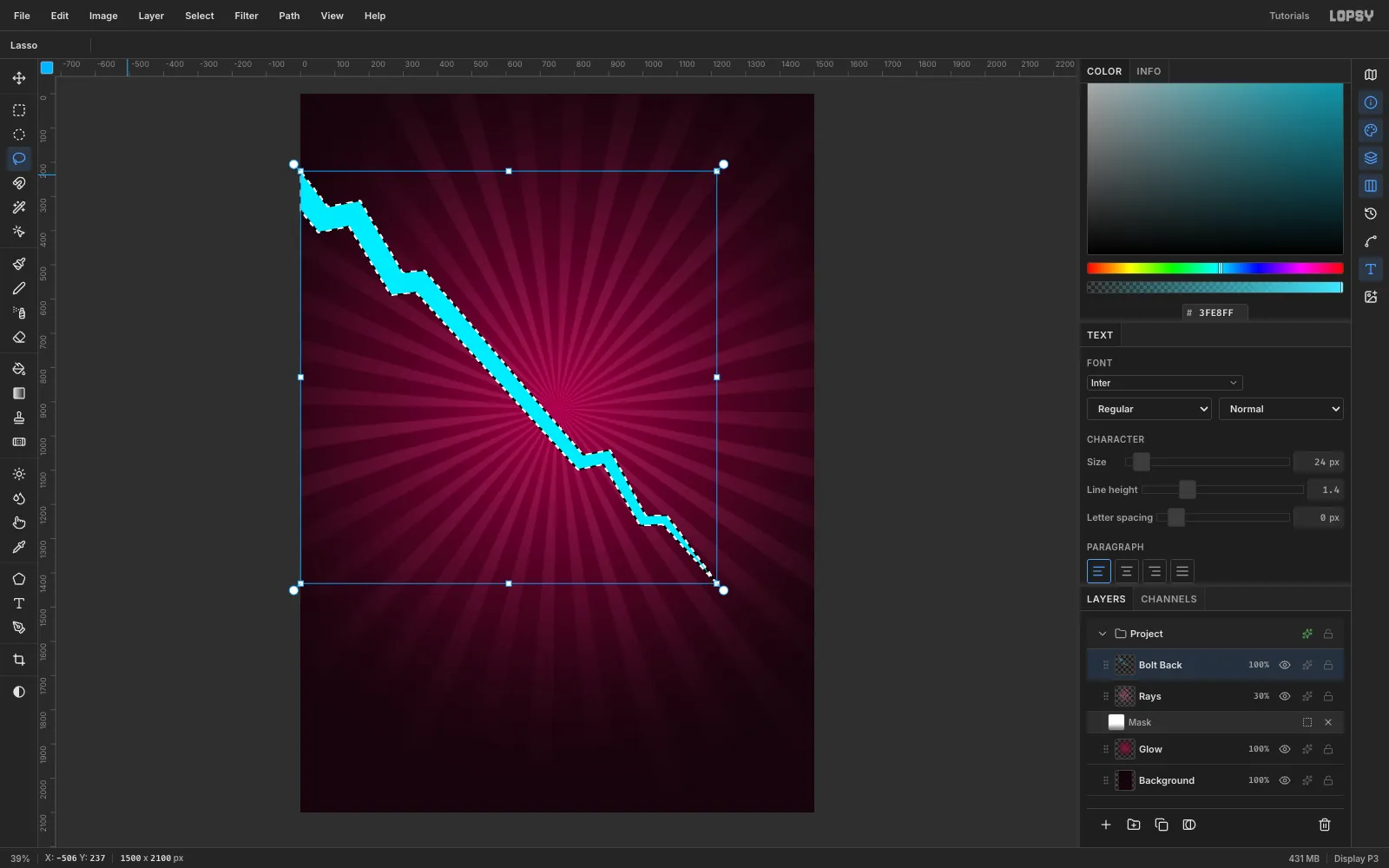Click the hex color input field
Screen dimensions: 1389x868
click(x=1215, y=312)
